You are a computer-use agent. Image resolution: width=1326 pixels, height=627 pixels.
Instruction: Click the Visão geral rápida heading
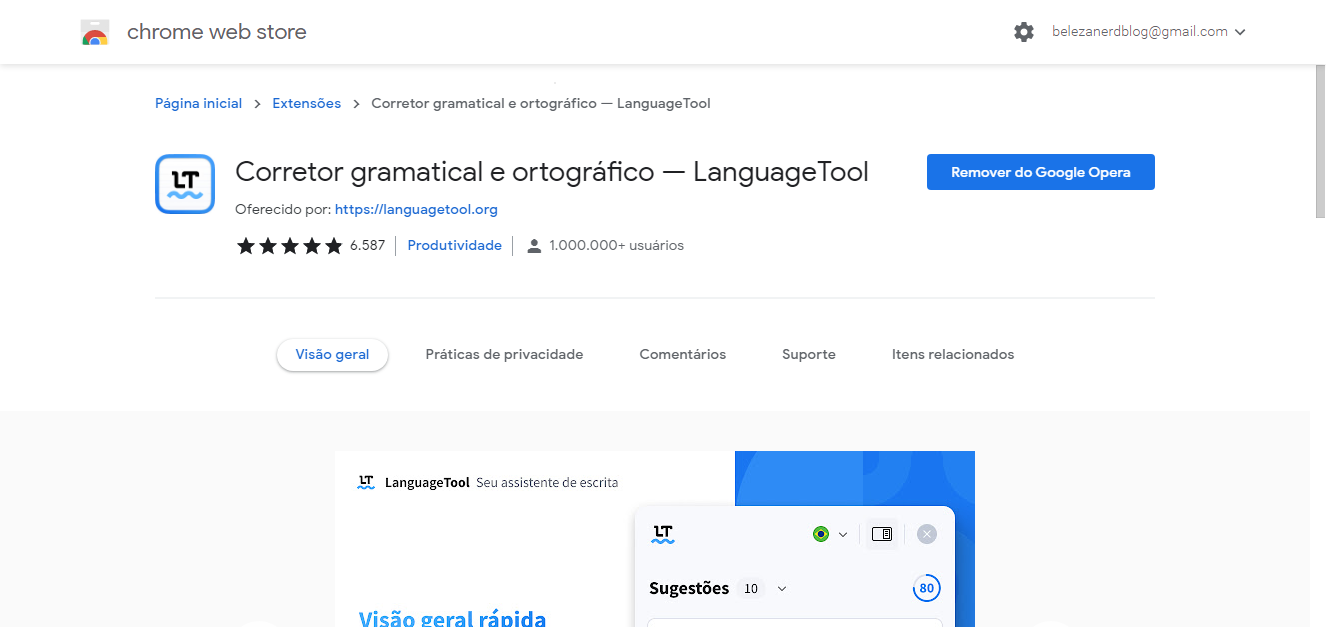click(x=452, y=617)
